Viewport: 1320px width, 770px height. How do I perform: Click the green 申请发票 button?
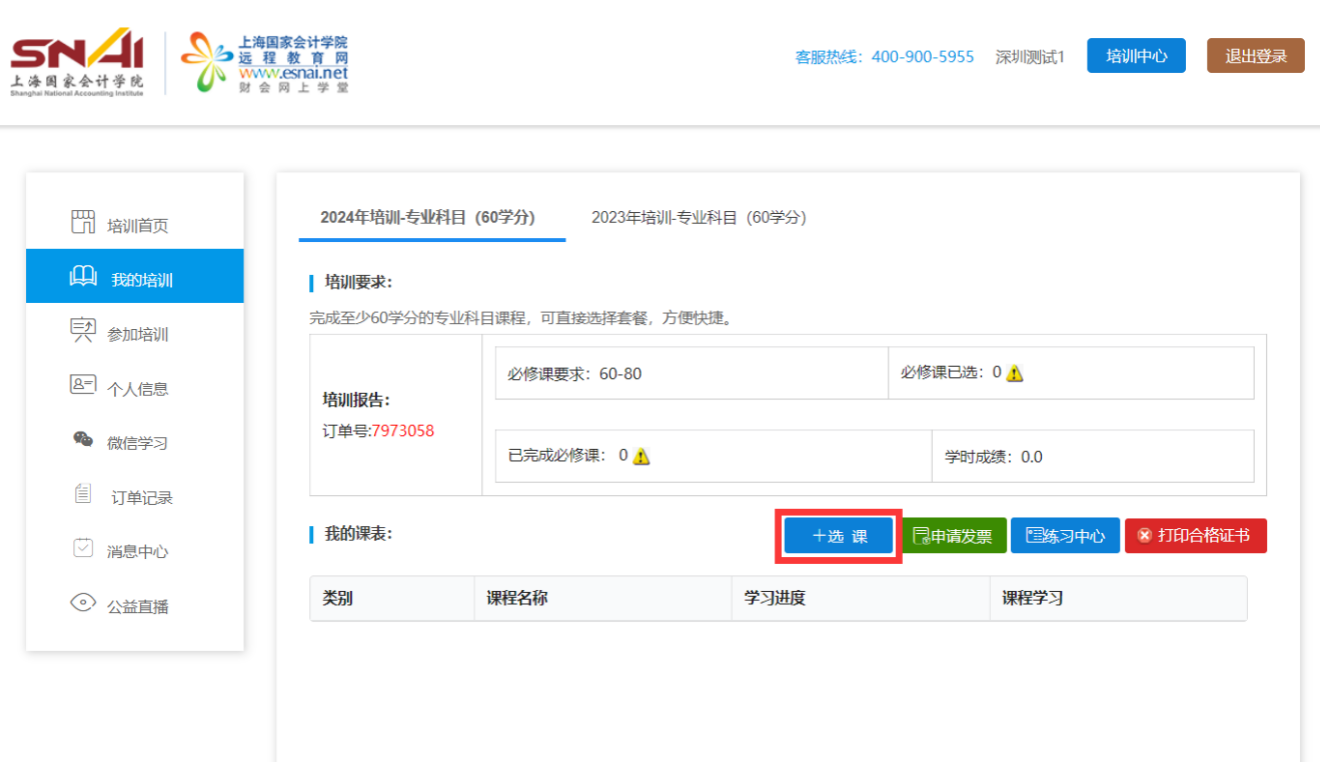(953, 536)
